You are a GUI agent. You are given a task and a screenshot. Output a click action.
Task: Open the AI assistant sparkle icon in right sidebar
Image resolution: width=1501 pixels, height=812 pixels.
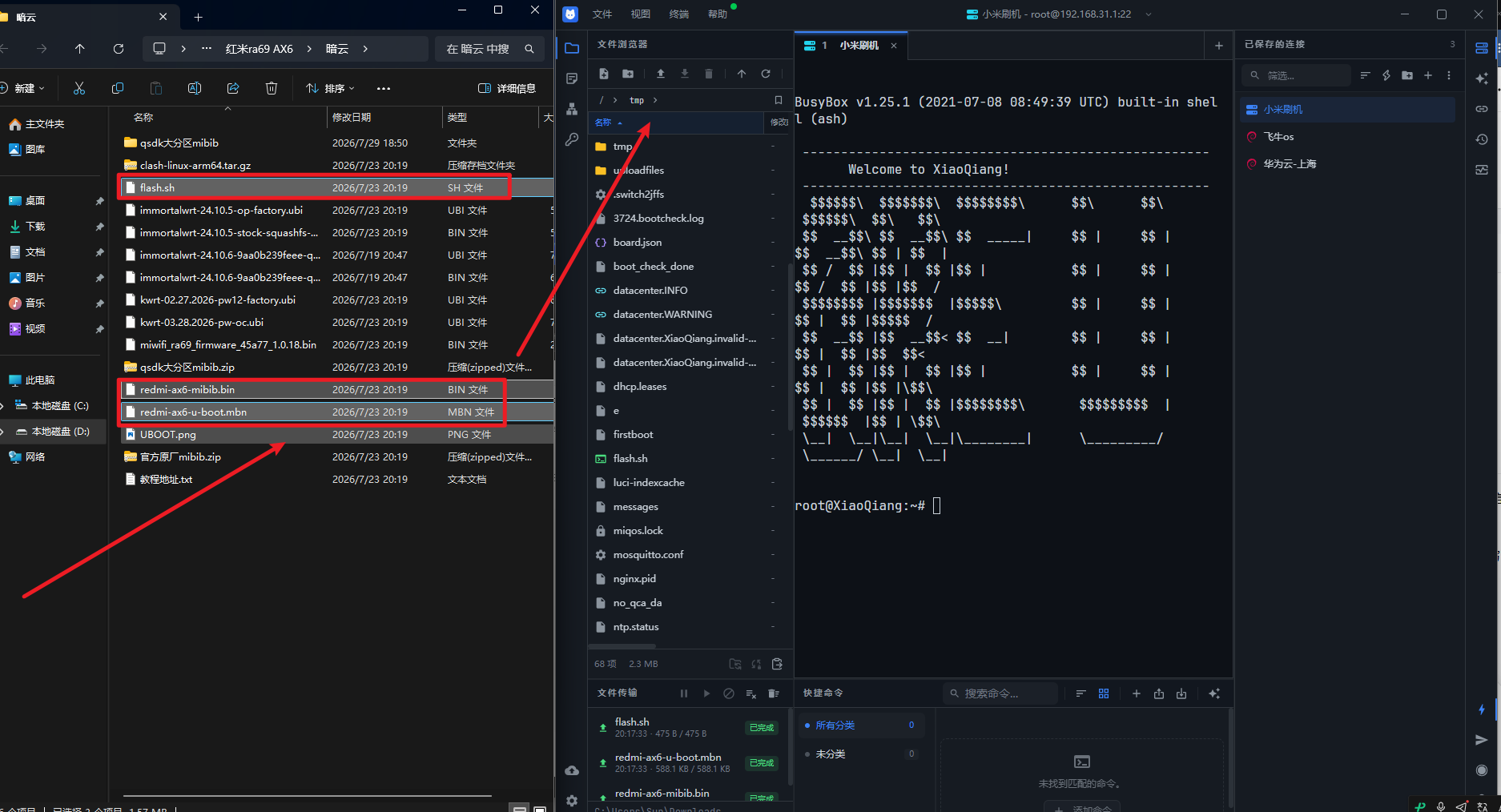pos(1482,78)
